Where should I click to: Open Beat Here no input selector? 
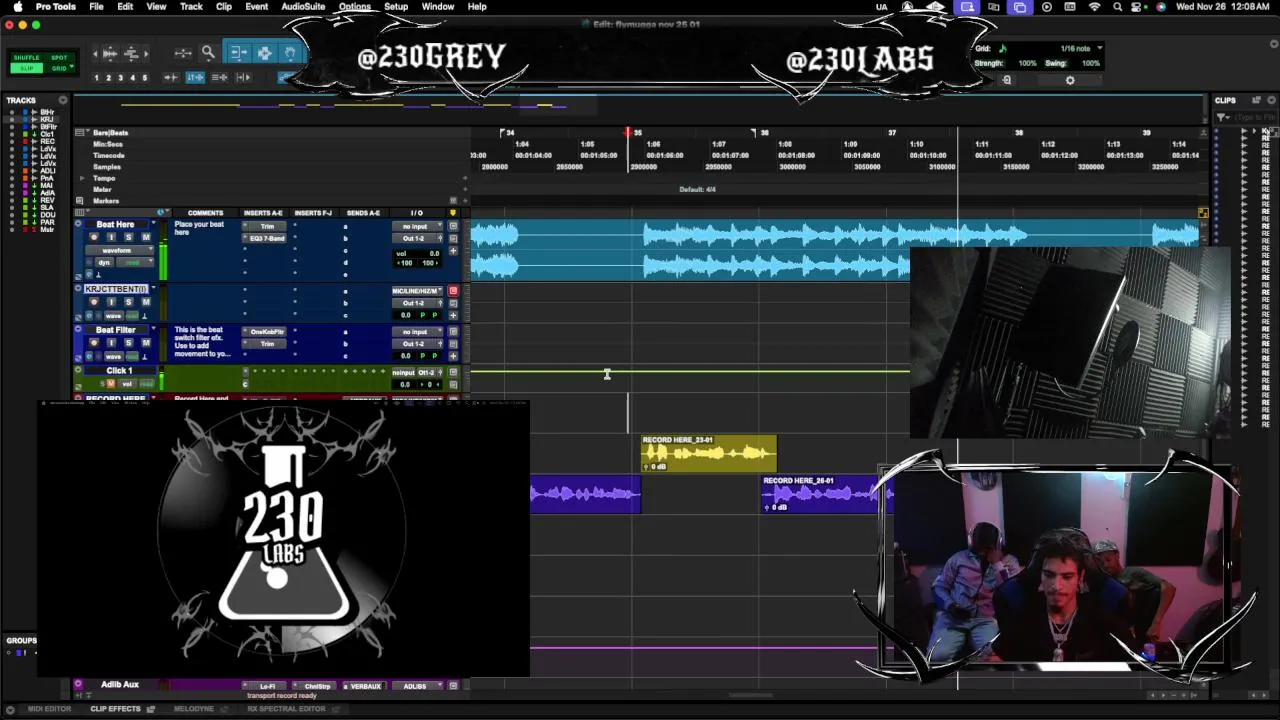[417, 226]
